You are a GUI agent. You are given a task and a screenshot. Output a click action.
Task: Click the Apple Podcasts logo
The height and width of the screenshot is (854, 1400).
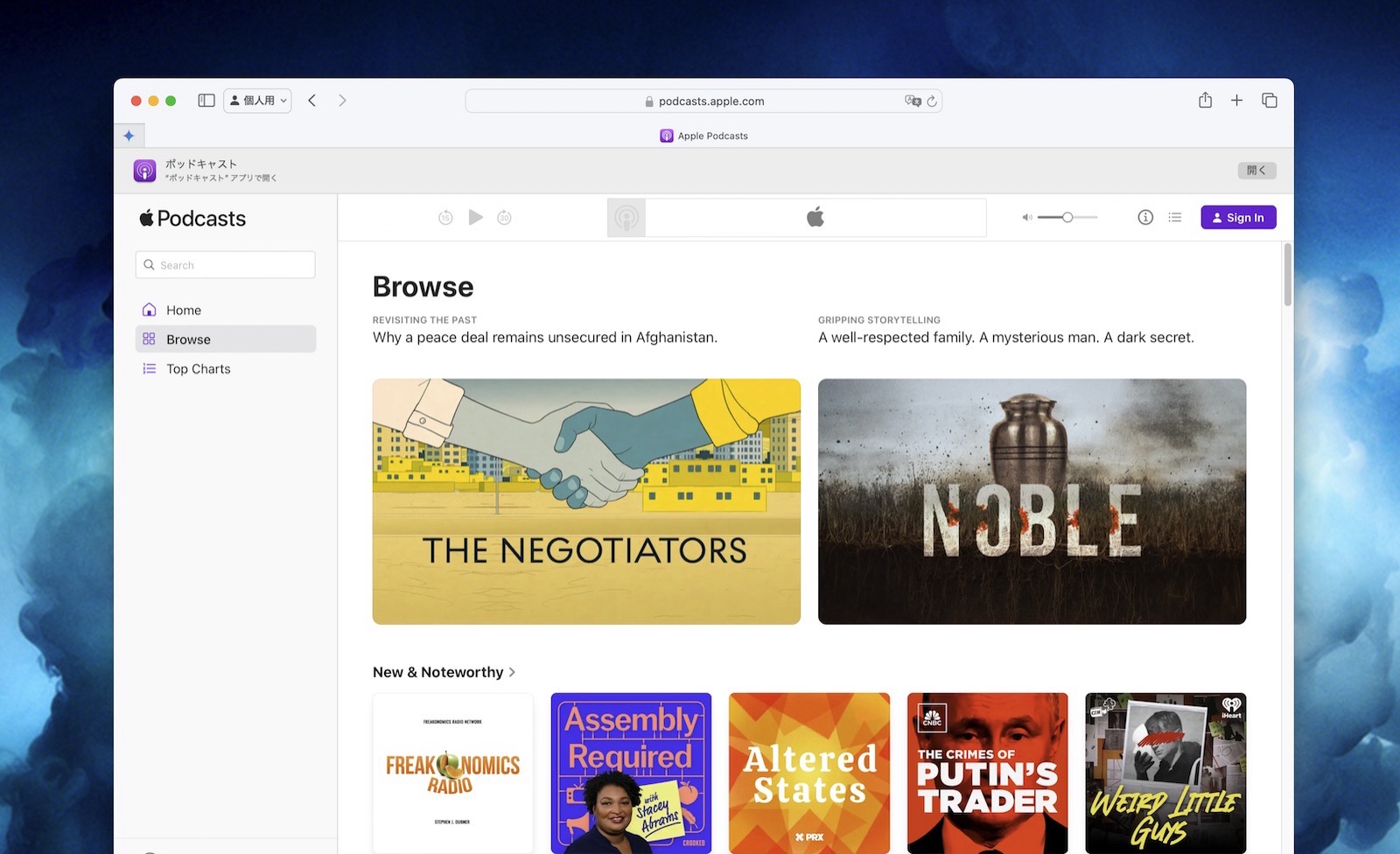[x=192, y=219]
